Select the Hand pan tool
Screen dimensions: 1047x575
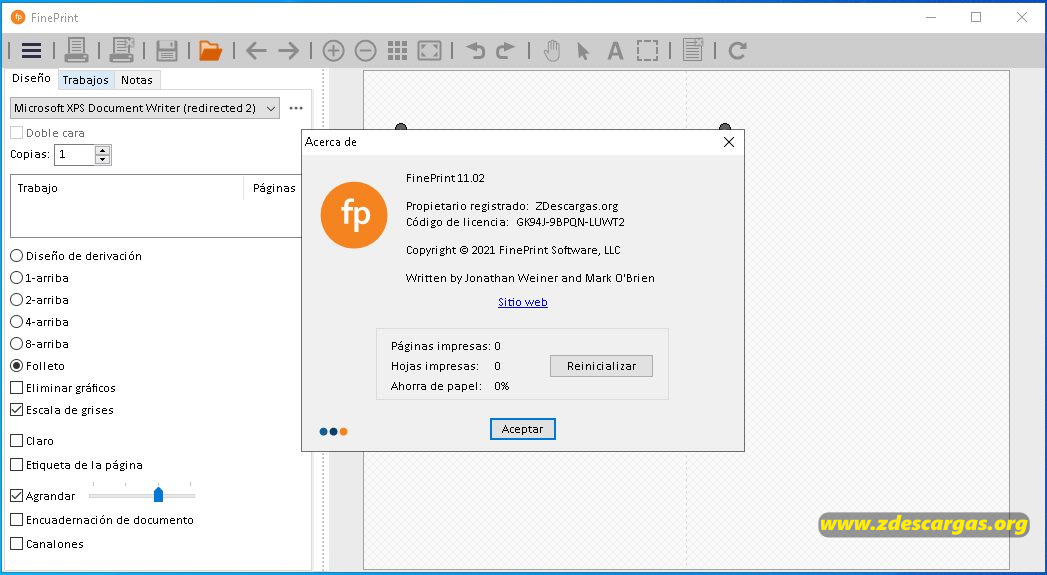pos(552,51)
